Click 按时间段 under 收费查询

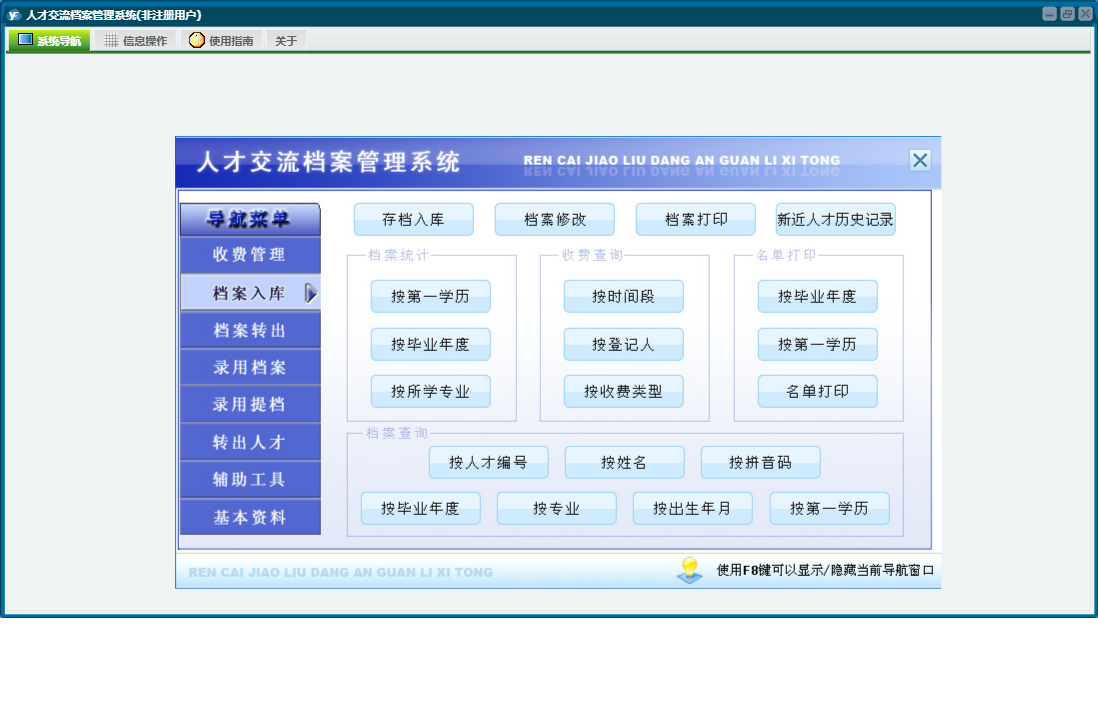pyautogui.click(x=623, y=296)
